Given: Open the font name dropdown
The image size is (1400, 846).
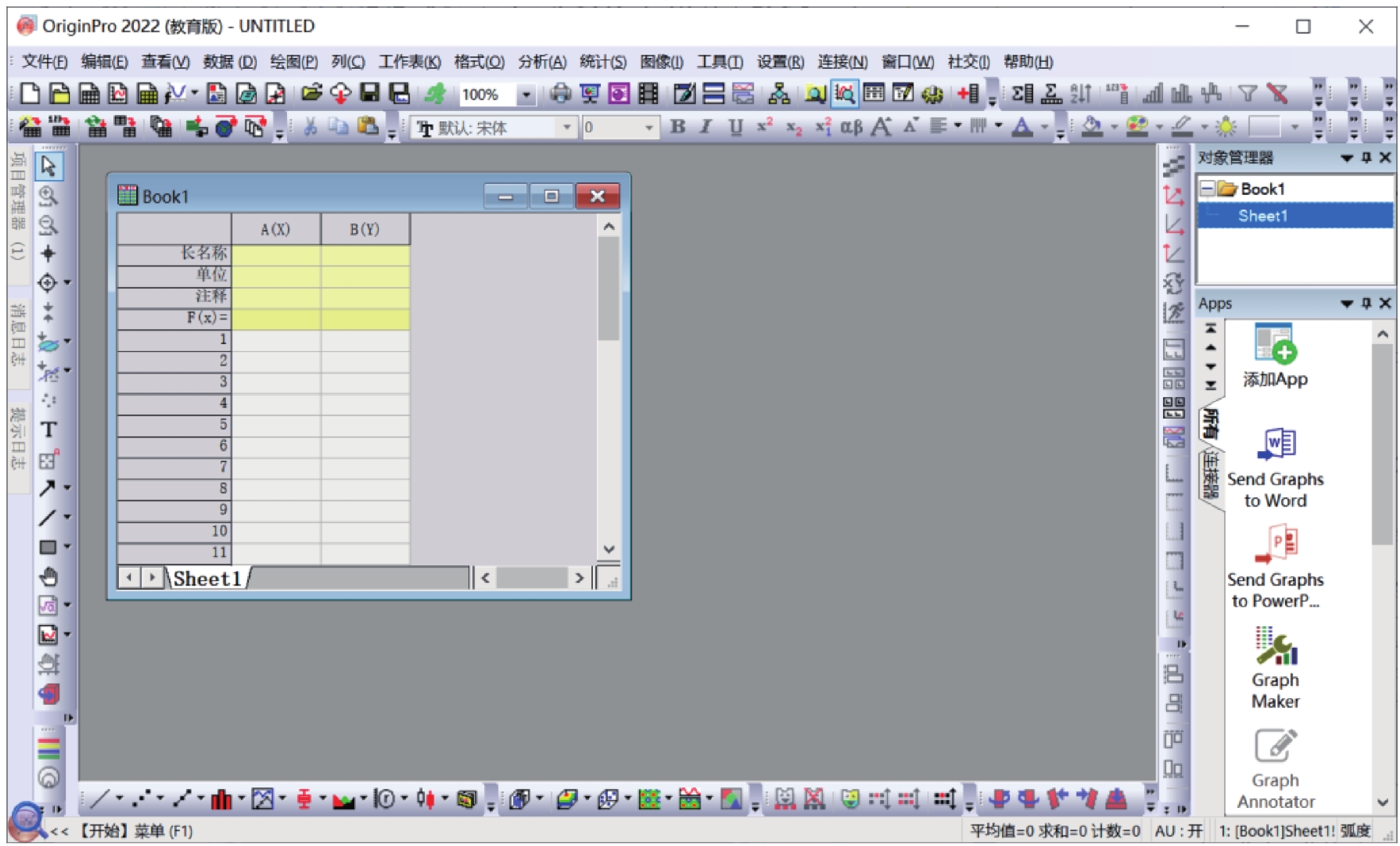Looking at the screenshot, I should coord(566,127).
